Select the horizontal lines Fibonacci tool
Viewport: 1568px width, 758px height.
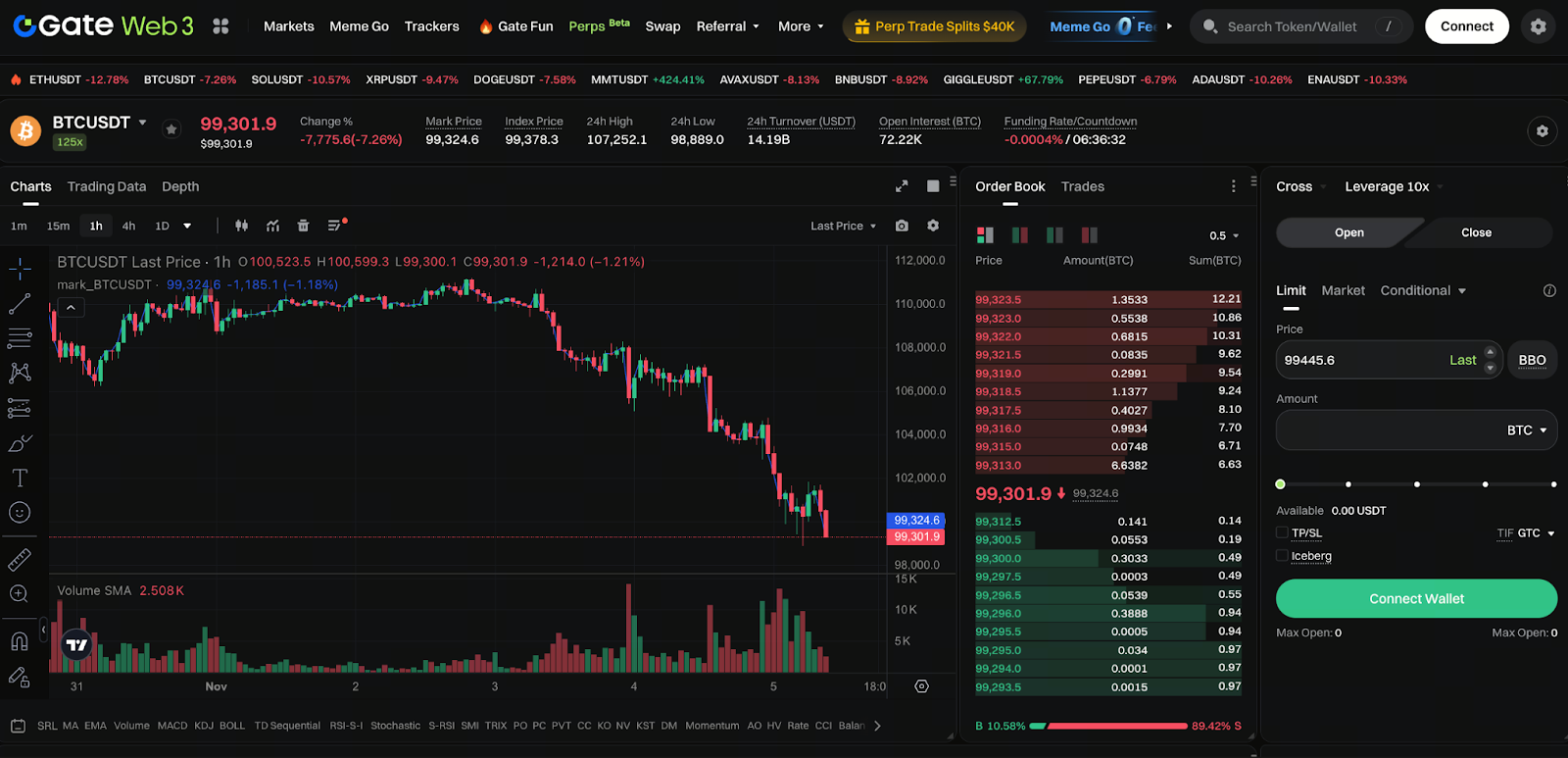point(20,339)
